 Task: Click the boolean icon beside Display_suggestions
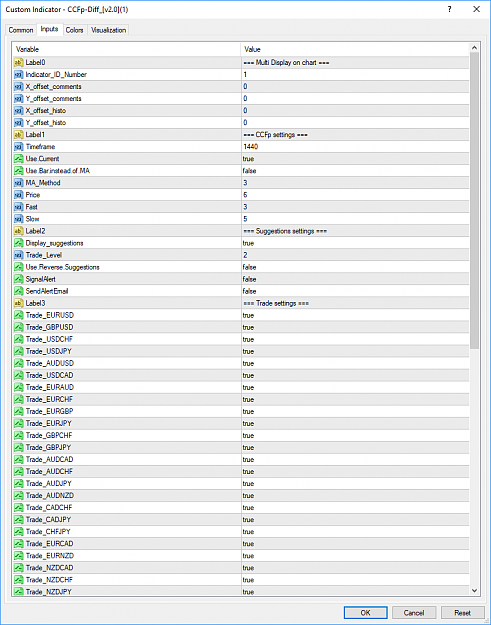point(19,243)
